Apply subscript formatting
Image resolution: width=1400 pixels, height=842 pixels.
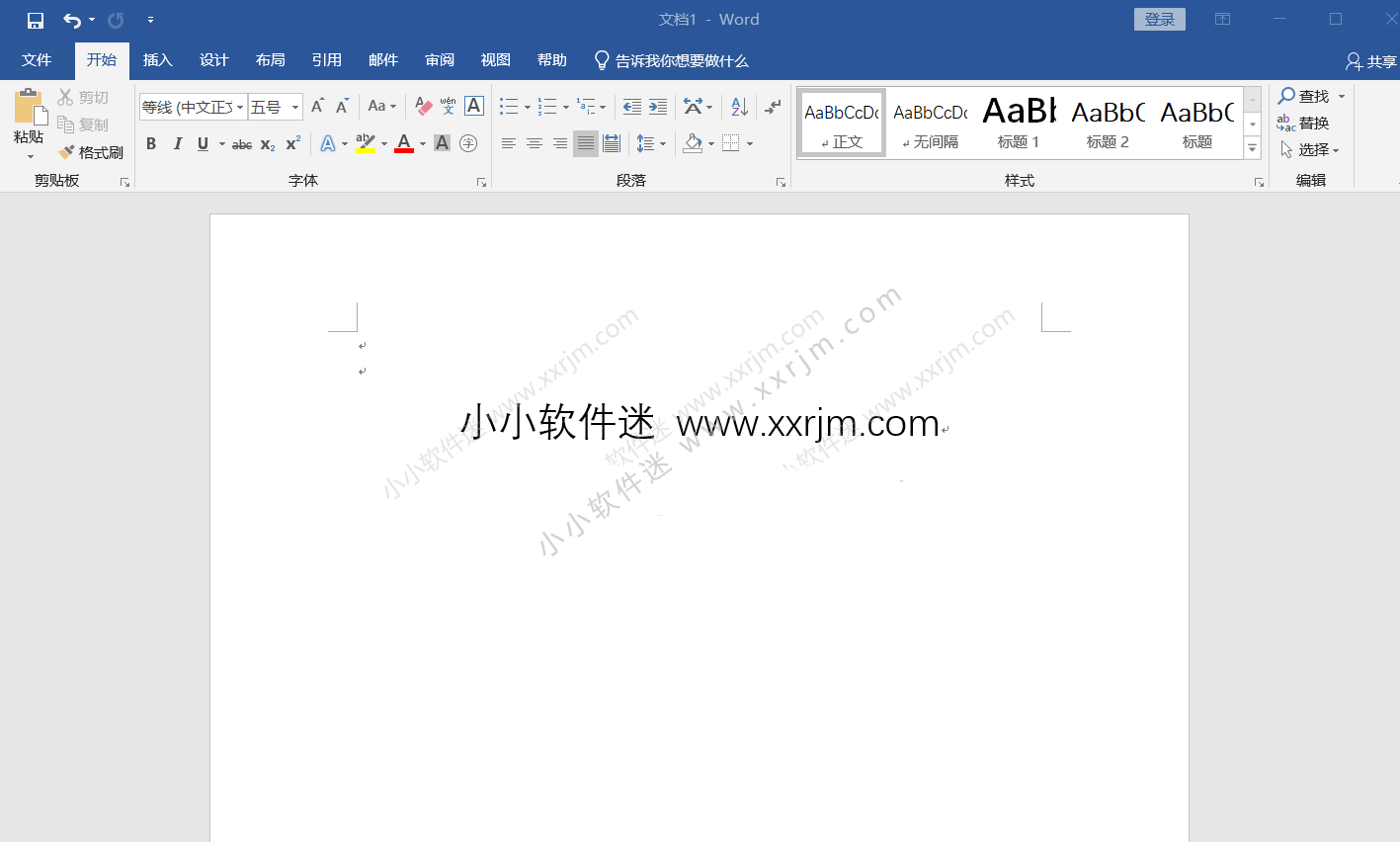(268, 144)
